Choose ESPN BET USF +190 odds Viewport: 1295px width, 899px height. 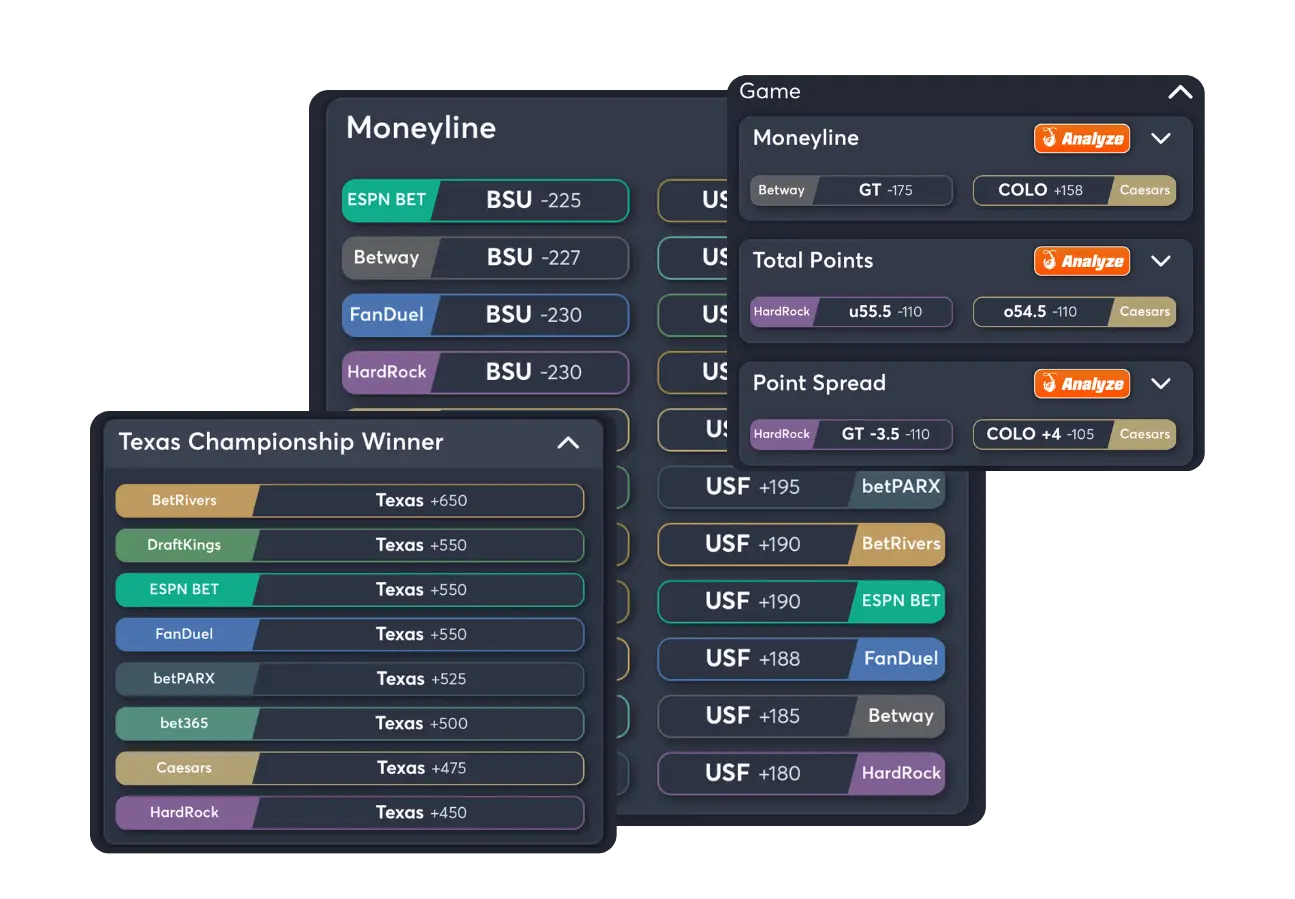point(801,601)
